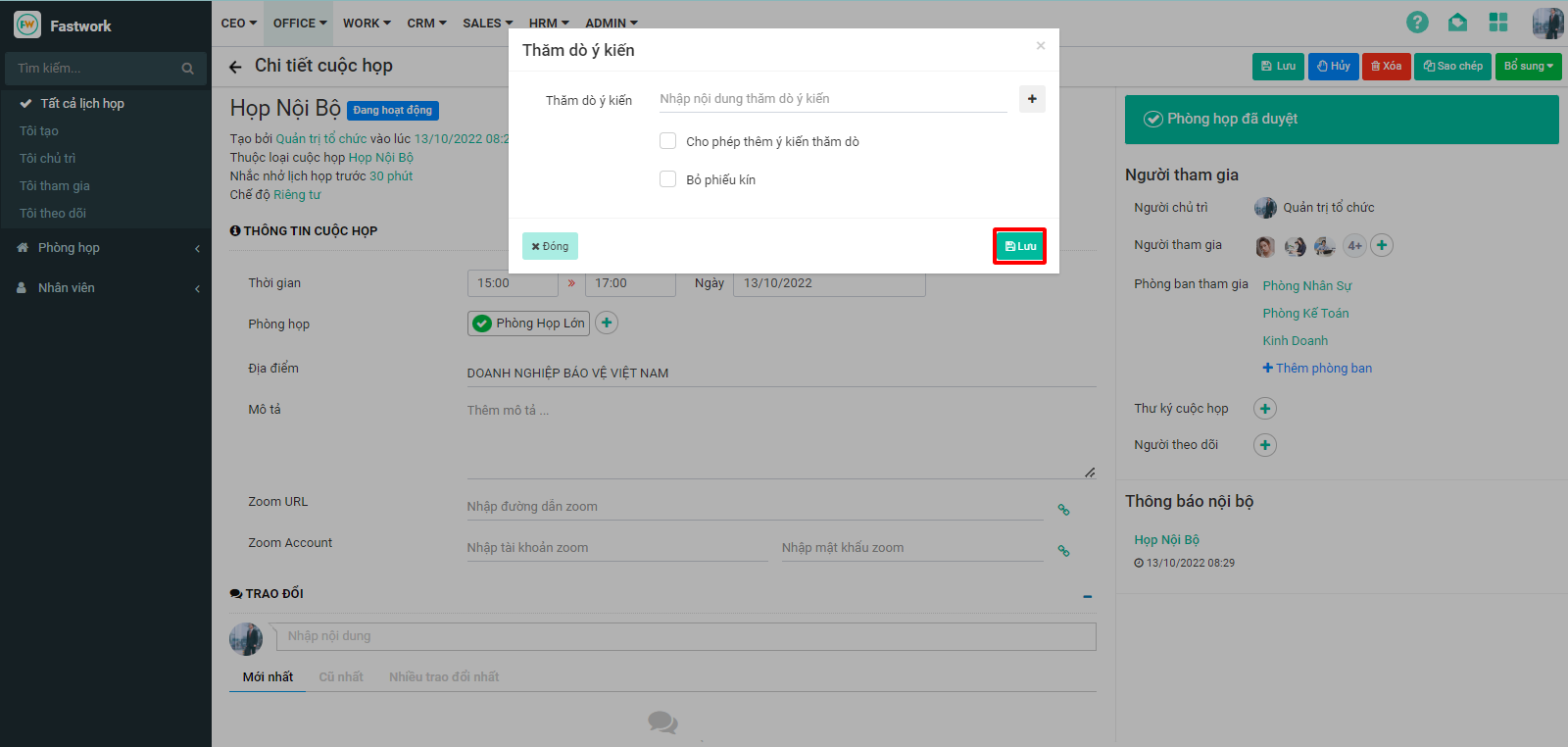Click plus icon next to Phòng Họp Lớn
Viewport: 1568px width, 747px height.
[x=607, y=323]
